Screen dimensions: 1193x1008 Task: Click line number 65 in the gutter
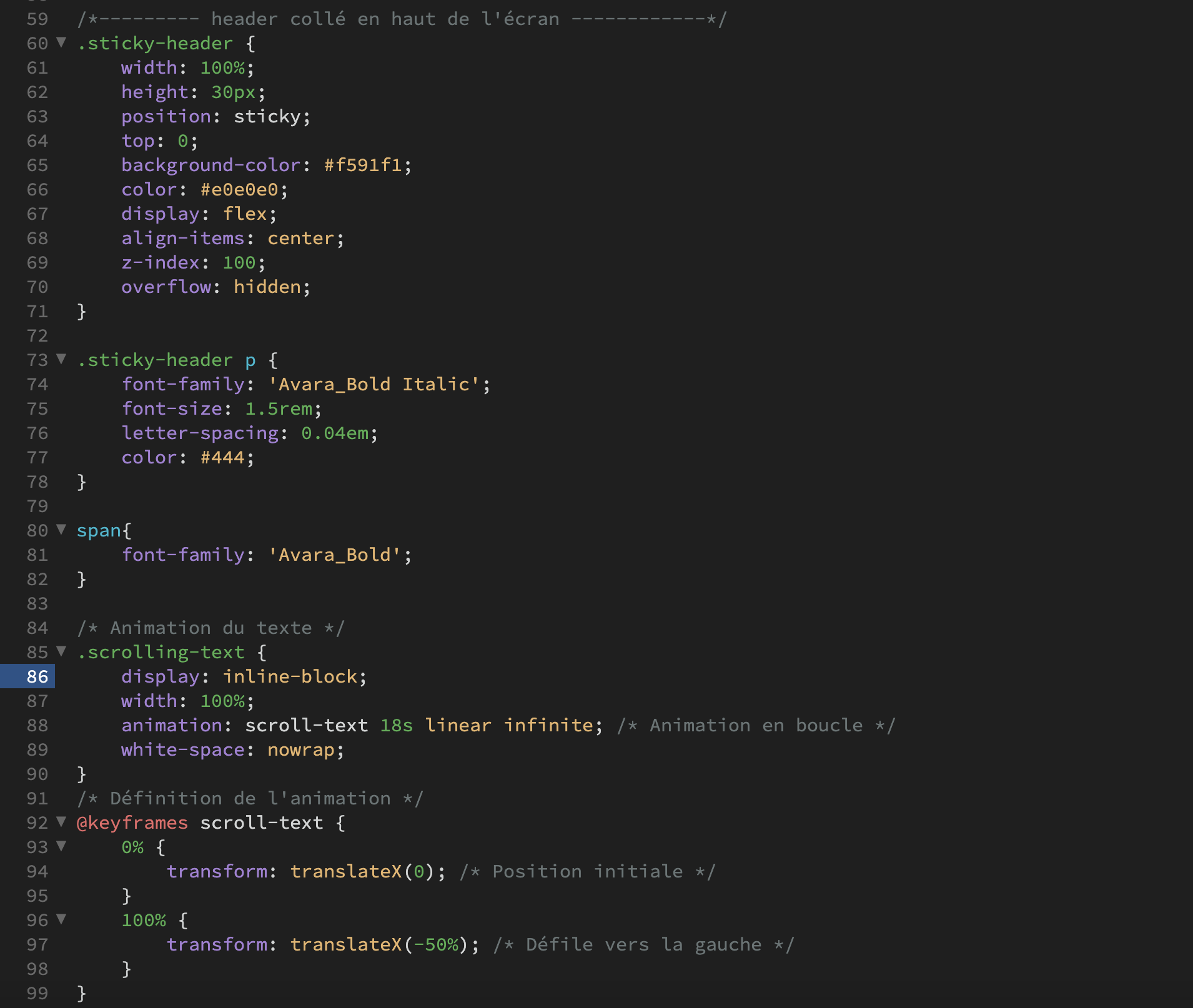tap(37, 165)
